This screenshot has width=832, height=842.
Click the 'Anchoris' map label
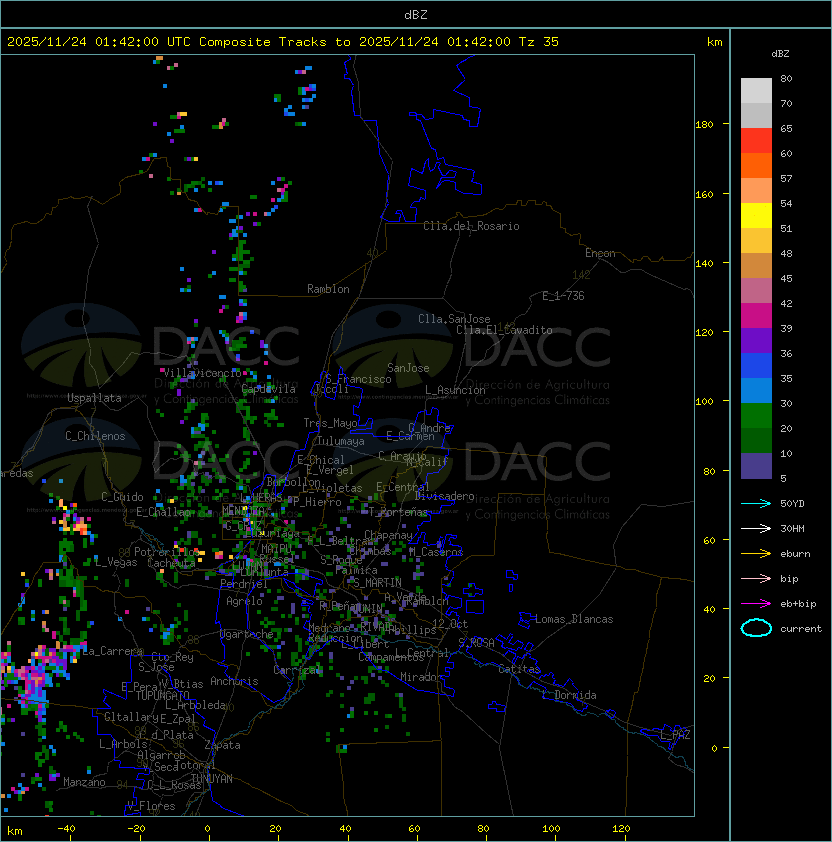[234, 681]
